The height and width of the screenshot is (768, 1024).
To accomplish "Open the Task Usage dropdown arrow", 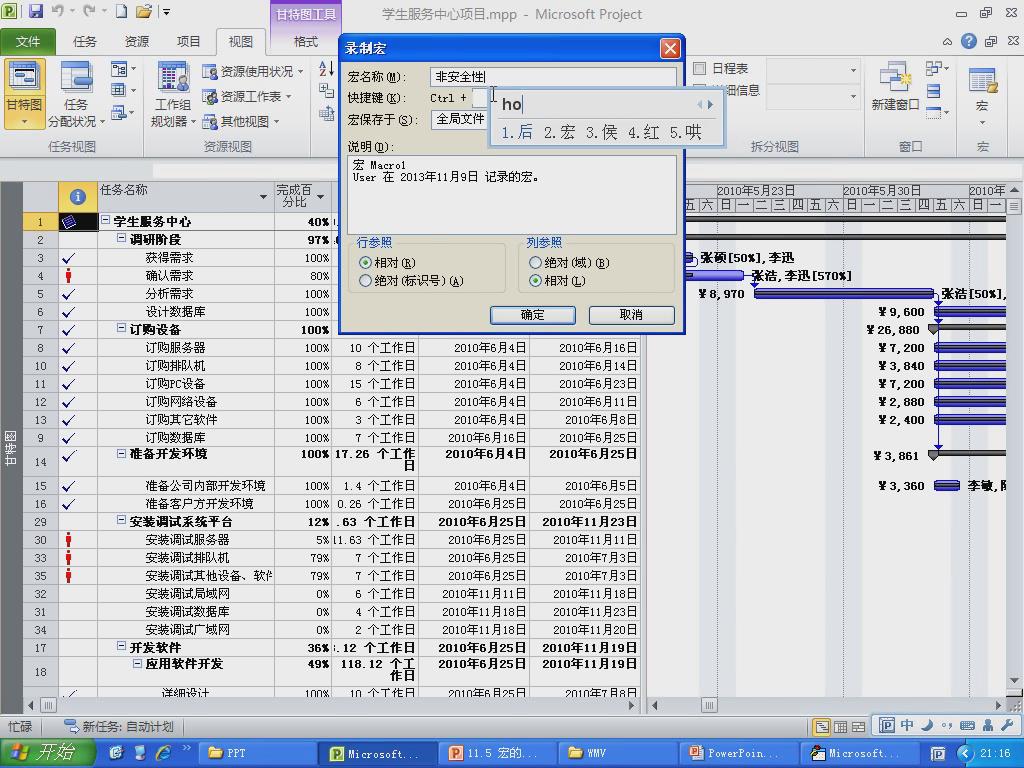I will (x=103, y=121).
